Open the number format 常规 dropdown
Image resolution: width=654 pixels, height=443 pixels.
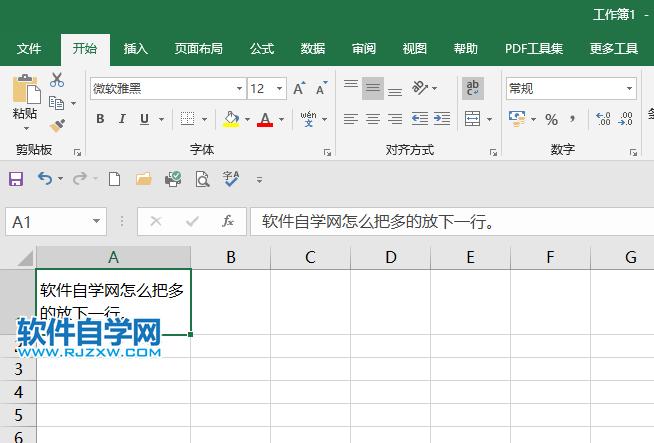point(629,88)
